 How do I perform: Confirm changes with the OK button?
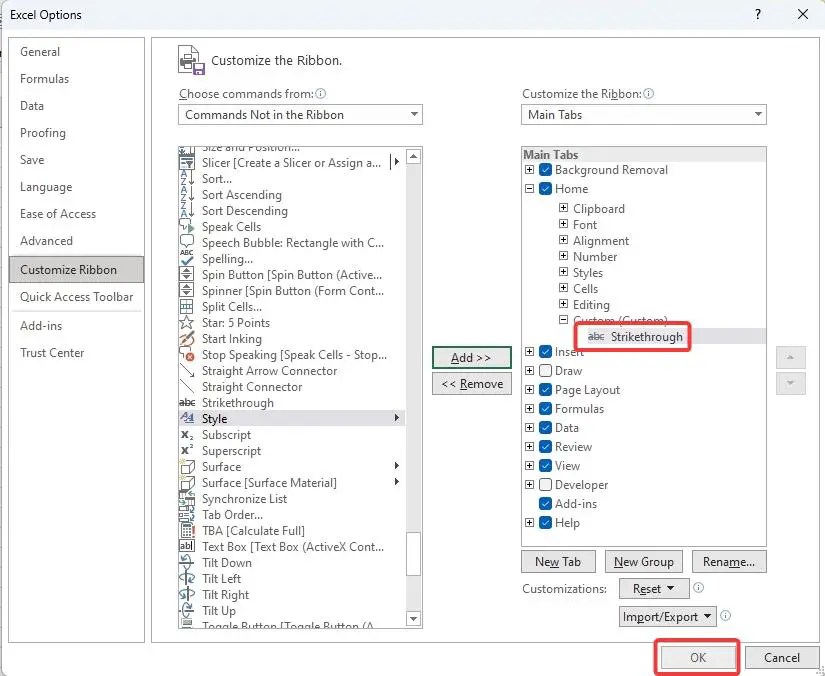pyautogui.click(x=698, y=657)
